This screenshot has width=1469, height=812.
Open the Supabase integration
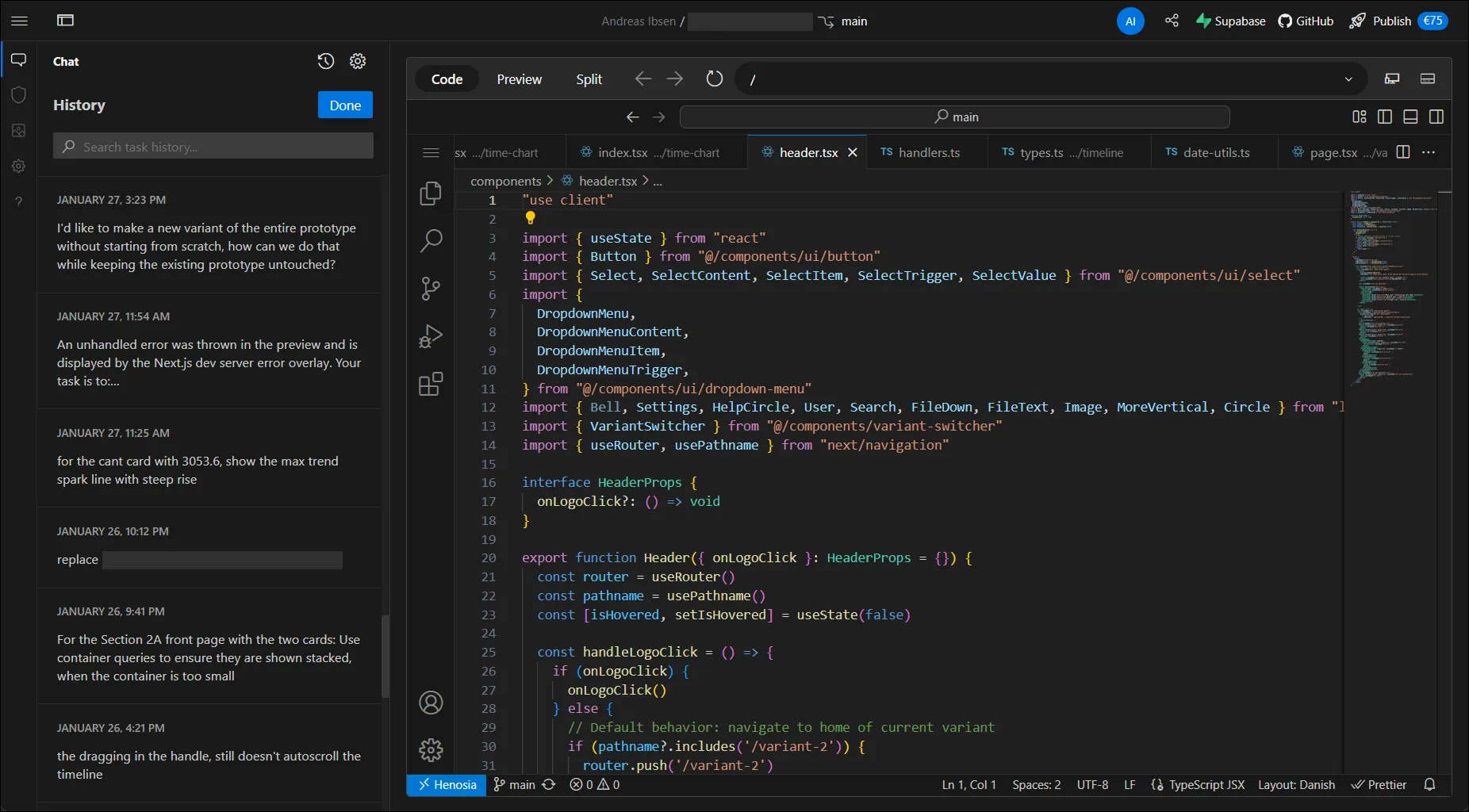(1230, 21)
